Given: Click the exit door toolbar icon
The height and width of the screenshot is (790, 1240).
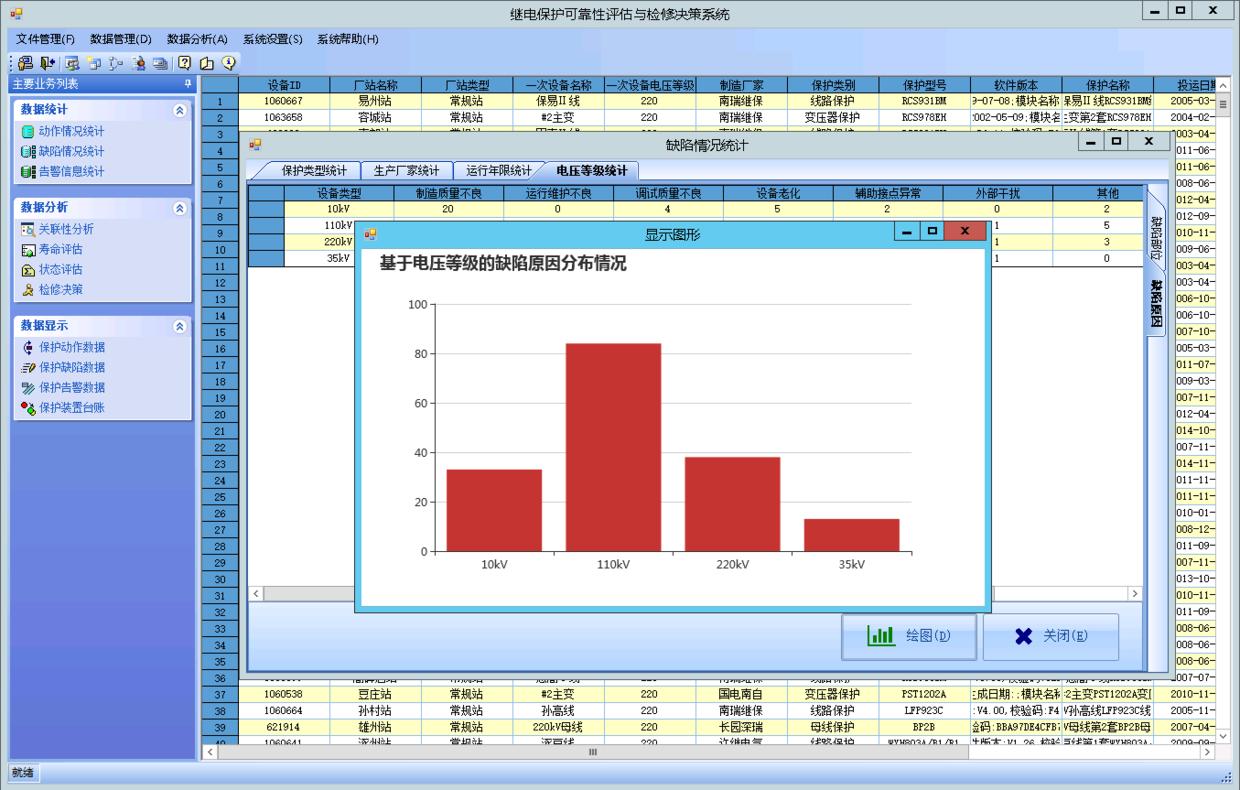Looking at the screenshot, I should coord(47,63).
